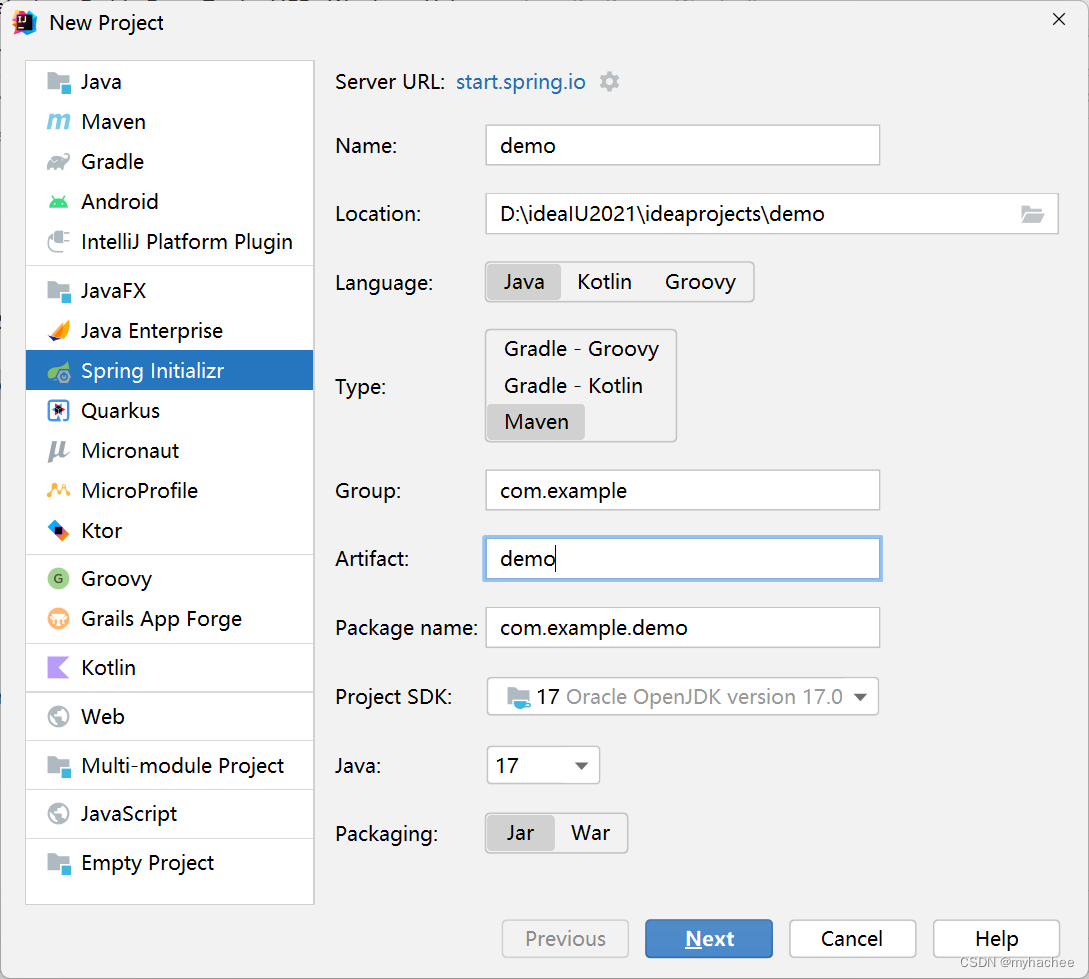Click the Ktor icon
The width and height of the screenshot is (1089, 979).
(x=59, y=531)
